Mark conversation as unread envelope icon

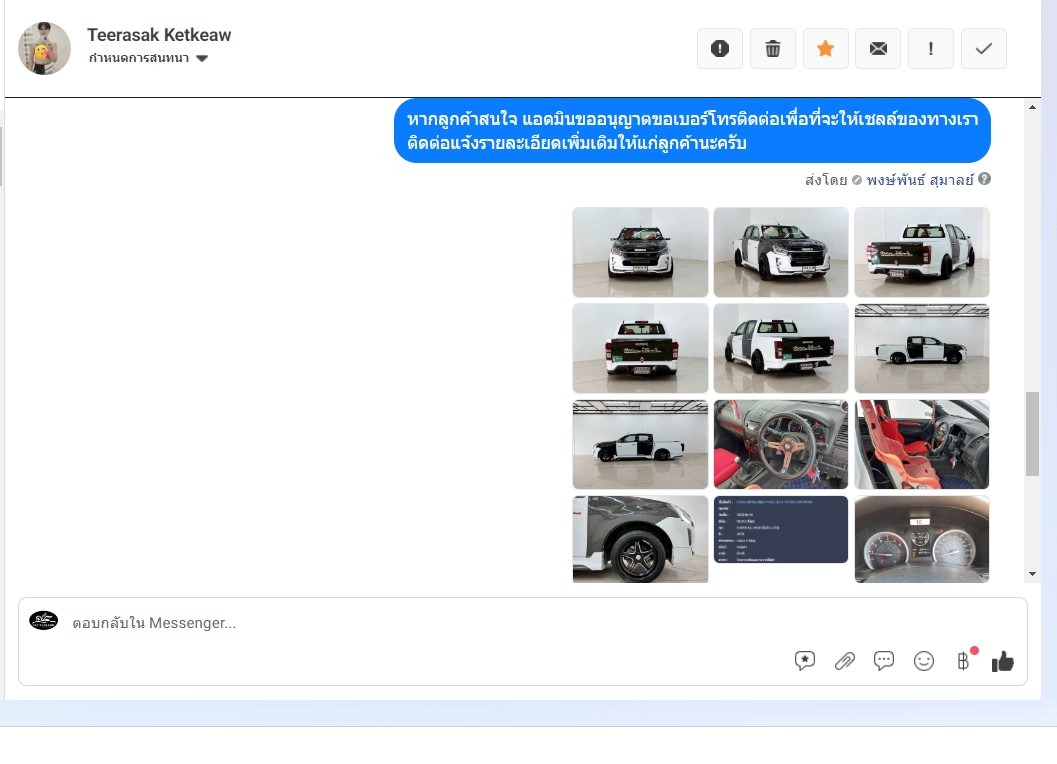coord(878,49)
